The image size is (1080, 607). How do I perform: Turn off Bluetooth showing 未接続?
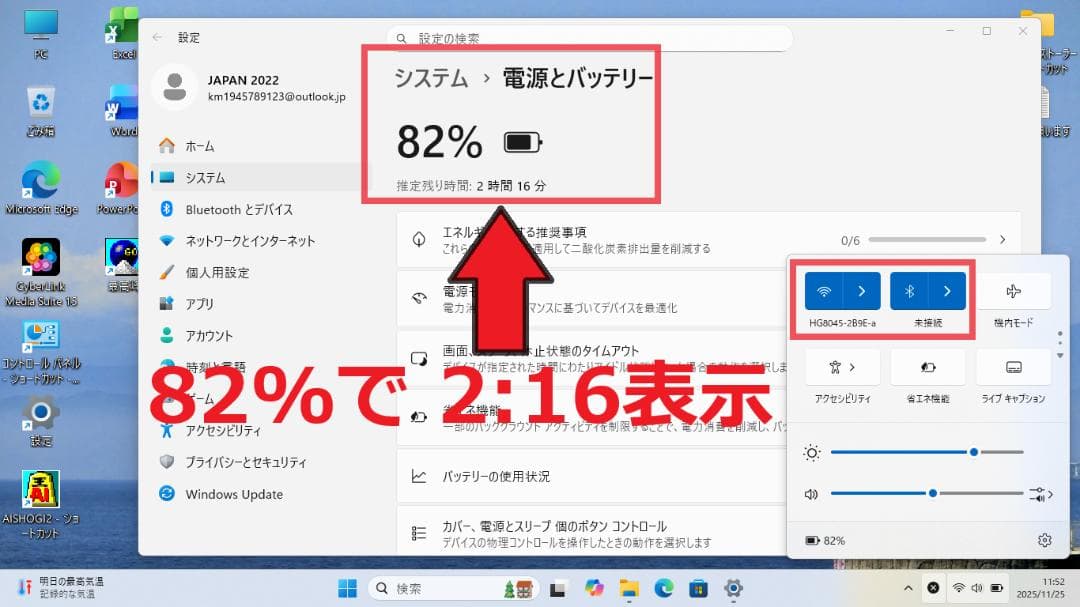[x=912, y=291]
